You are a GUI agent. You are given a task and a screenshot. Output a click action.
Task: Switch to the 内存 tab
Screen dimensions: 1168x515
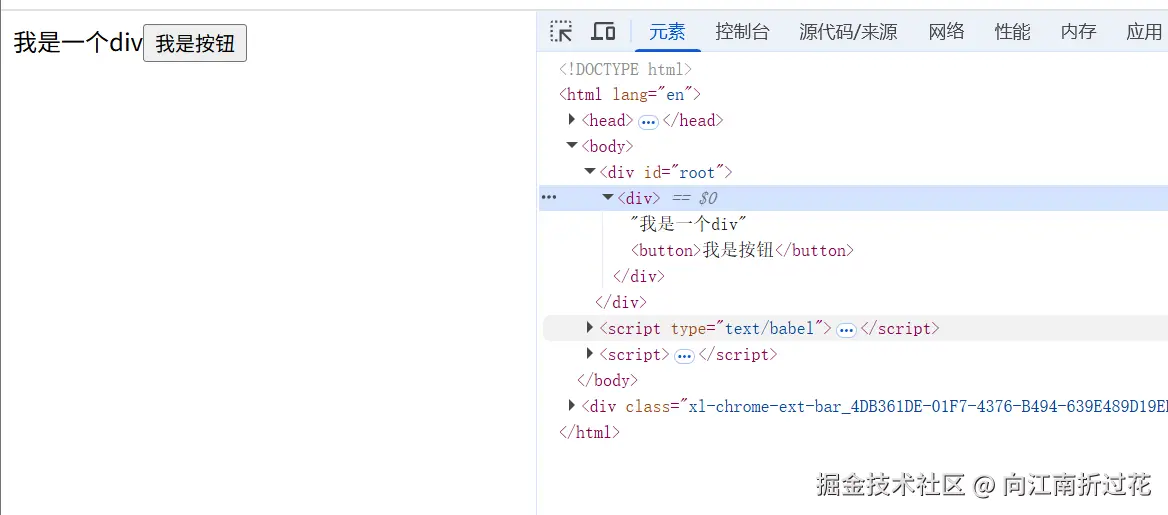point(1079,31)
